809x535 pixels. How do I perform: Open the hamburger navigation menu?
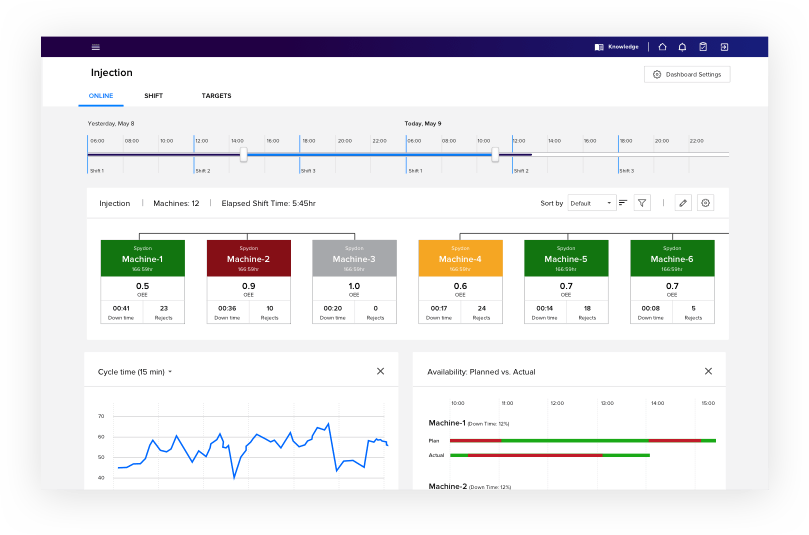pos(96,47)
